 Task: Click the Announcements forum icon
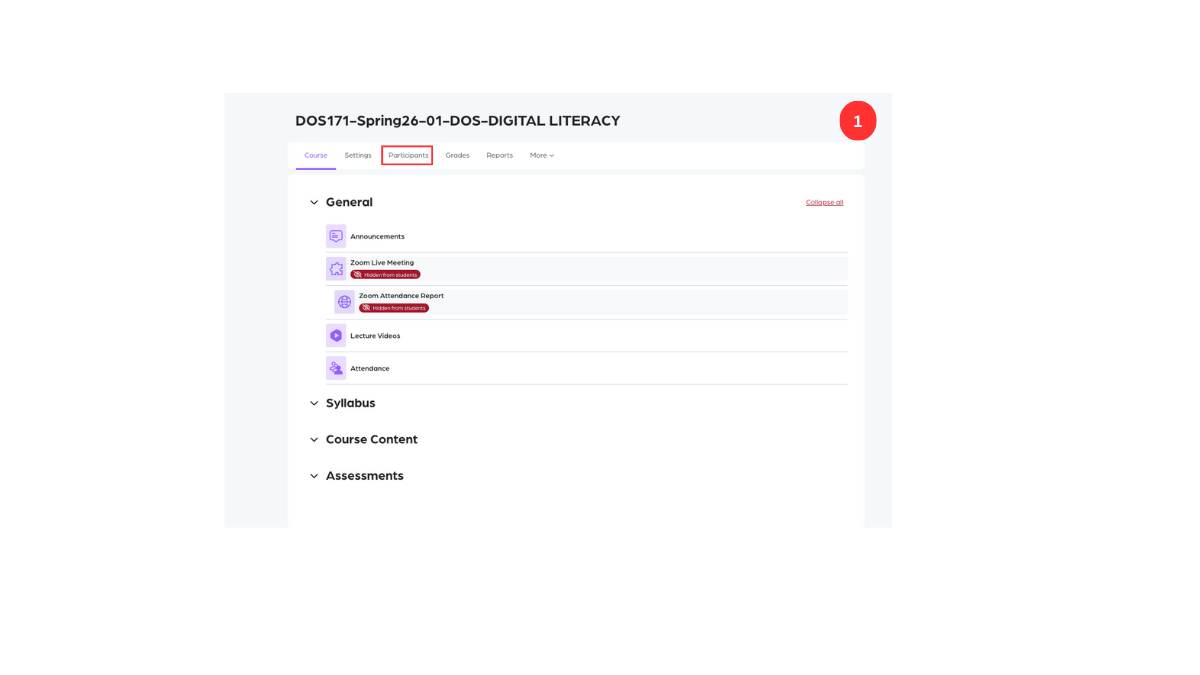[336, 236]
